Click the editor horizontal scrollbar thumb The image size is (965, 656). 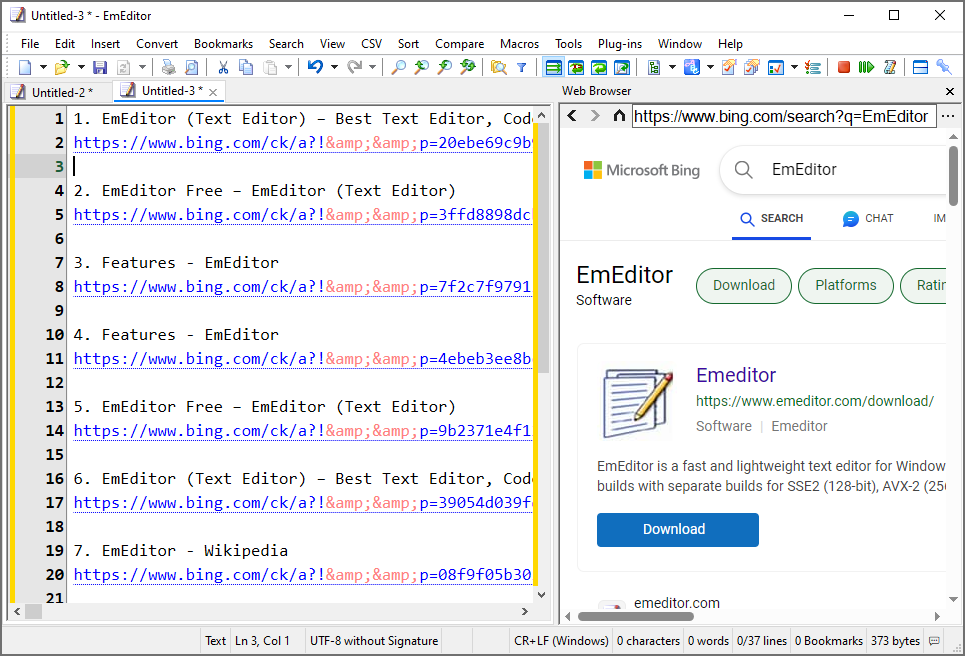33,612
